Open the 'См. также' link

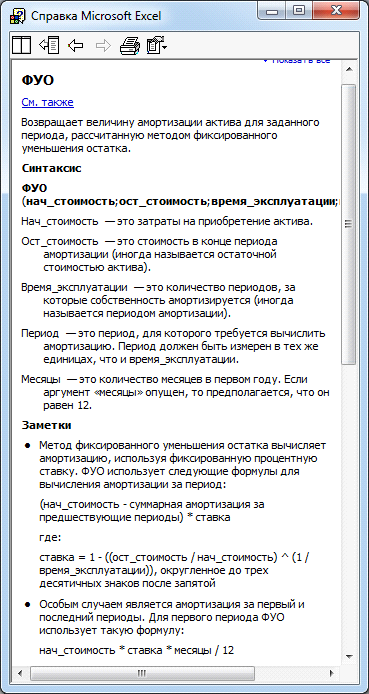point(47,103)
